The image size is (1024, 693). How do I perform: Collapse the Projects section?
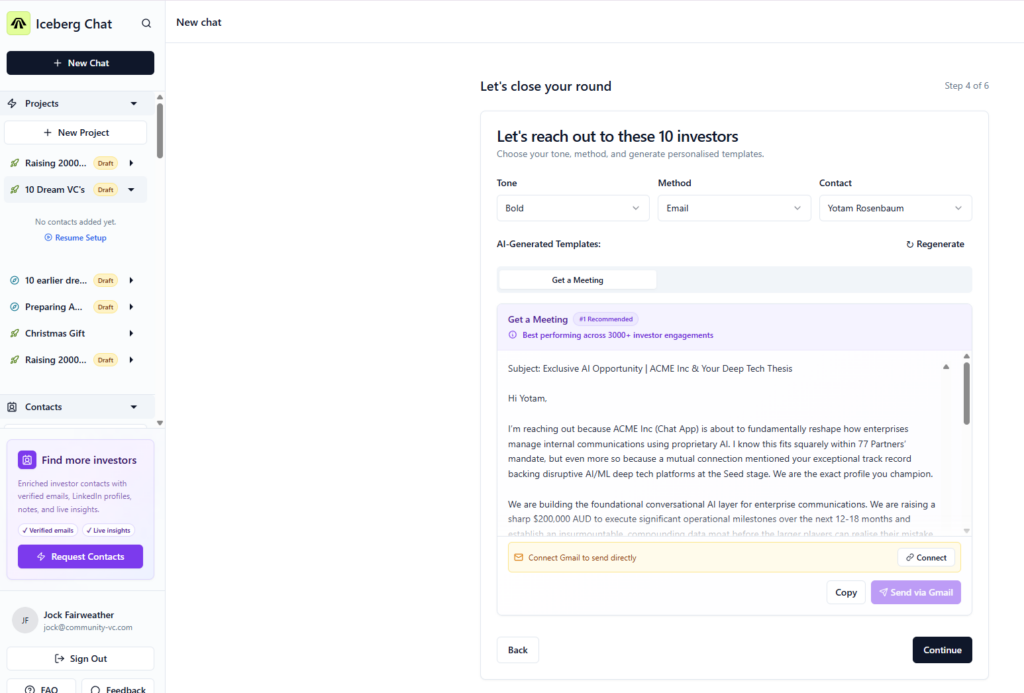coord(134,104)
